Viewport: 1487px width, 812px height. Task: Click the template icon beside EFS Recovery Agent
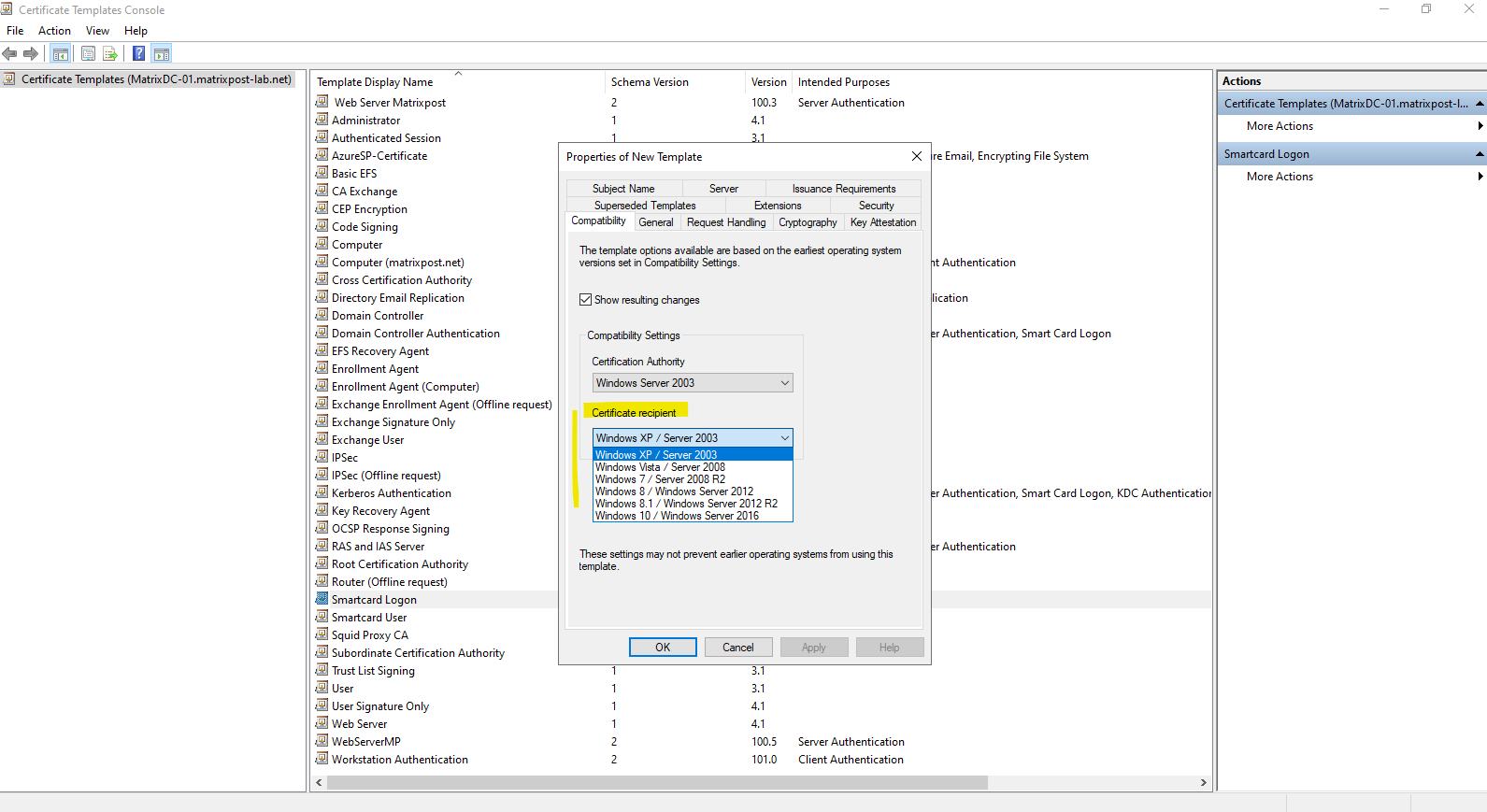pos(322,350)
